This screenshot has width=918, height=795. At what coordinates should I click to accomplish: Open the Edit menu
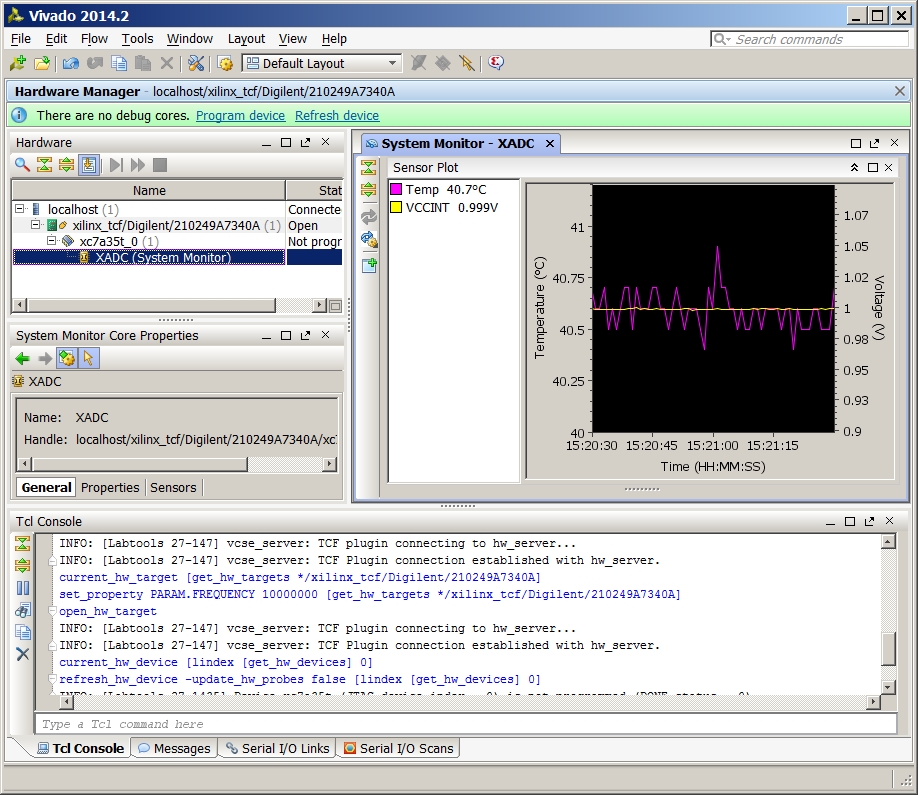coord(56,39)
